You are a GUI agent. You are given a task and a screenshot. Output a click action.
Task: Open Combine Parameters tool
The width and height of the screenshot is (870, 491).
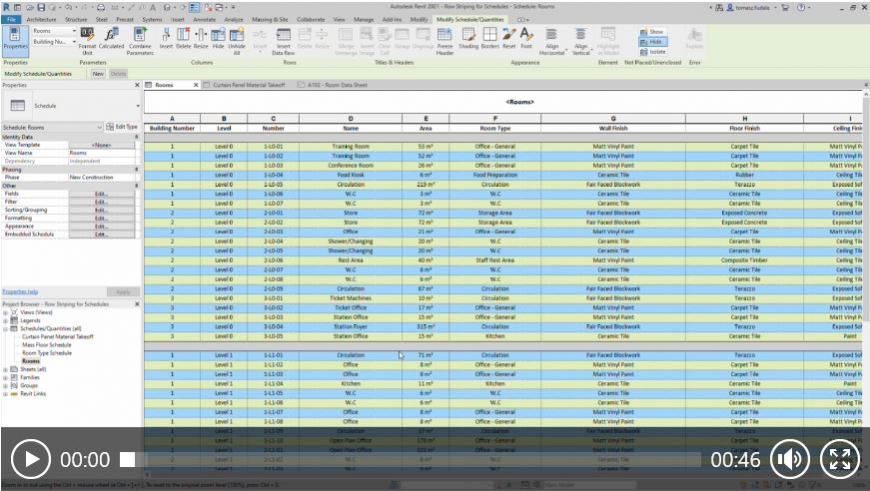140,40
